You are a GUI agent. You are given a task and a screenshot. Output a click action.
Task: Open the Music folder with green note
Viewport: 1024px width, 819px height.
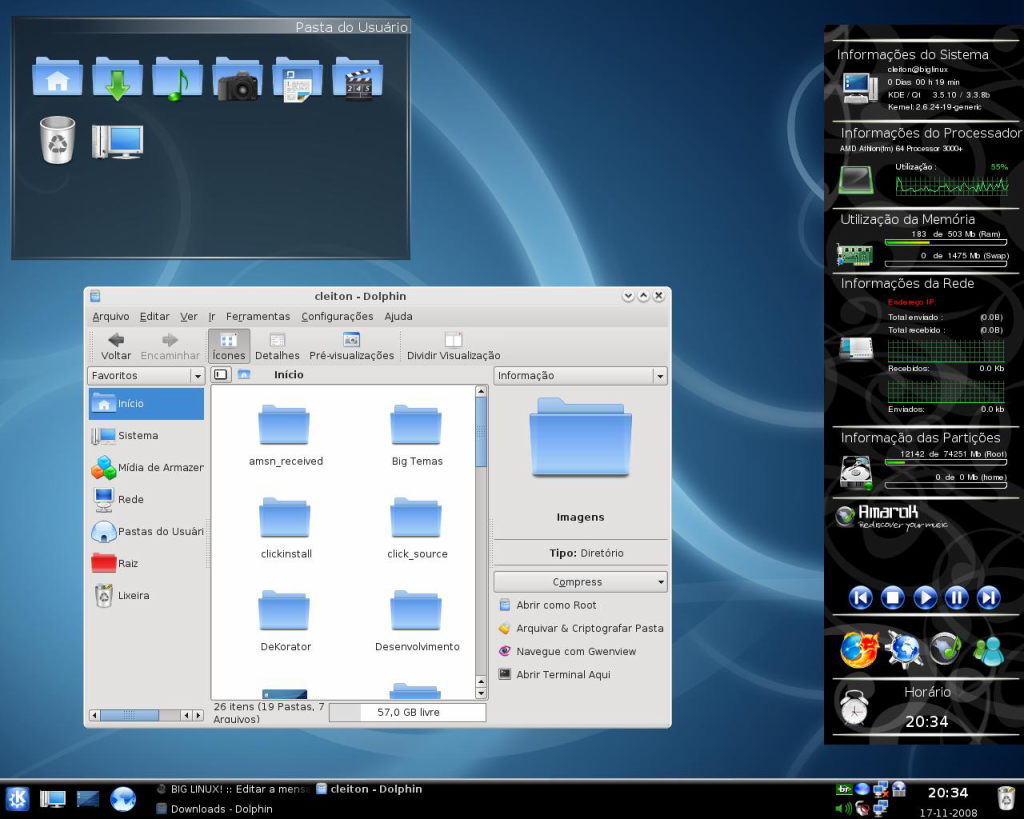[x=178, y=78]
